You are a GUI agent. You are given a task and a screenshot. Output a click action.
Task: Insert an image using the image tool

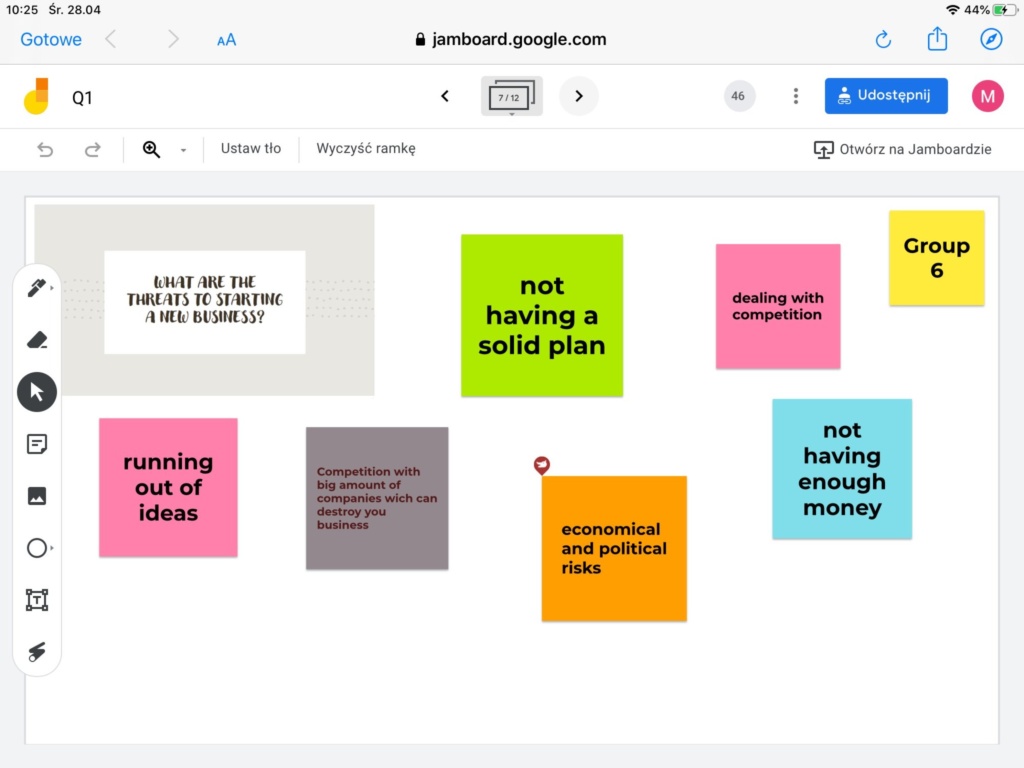tap(37, 496)
